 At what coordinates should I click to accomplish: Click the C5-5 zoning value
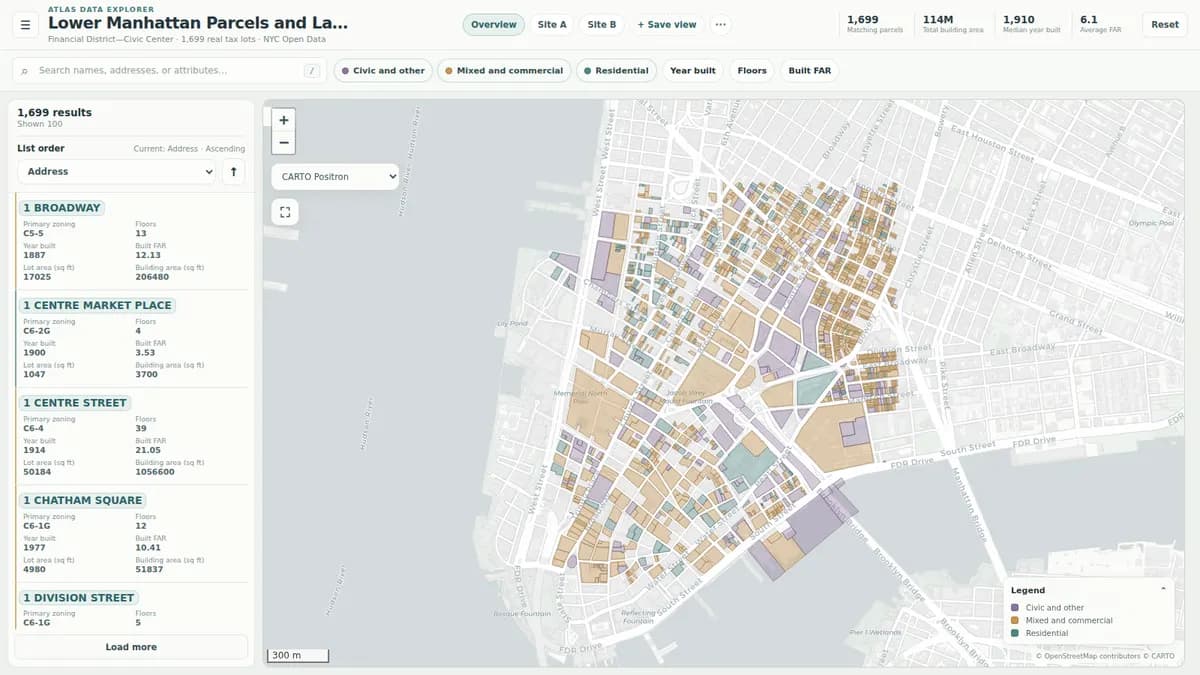point(33,233)
